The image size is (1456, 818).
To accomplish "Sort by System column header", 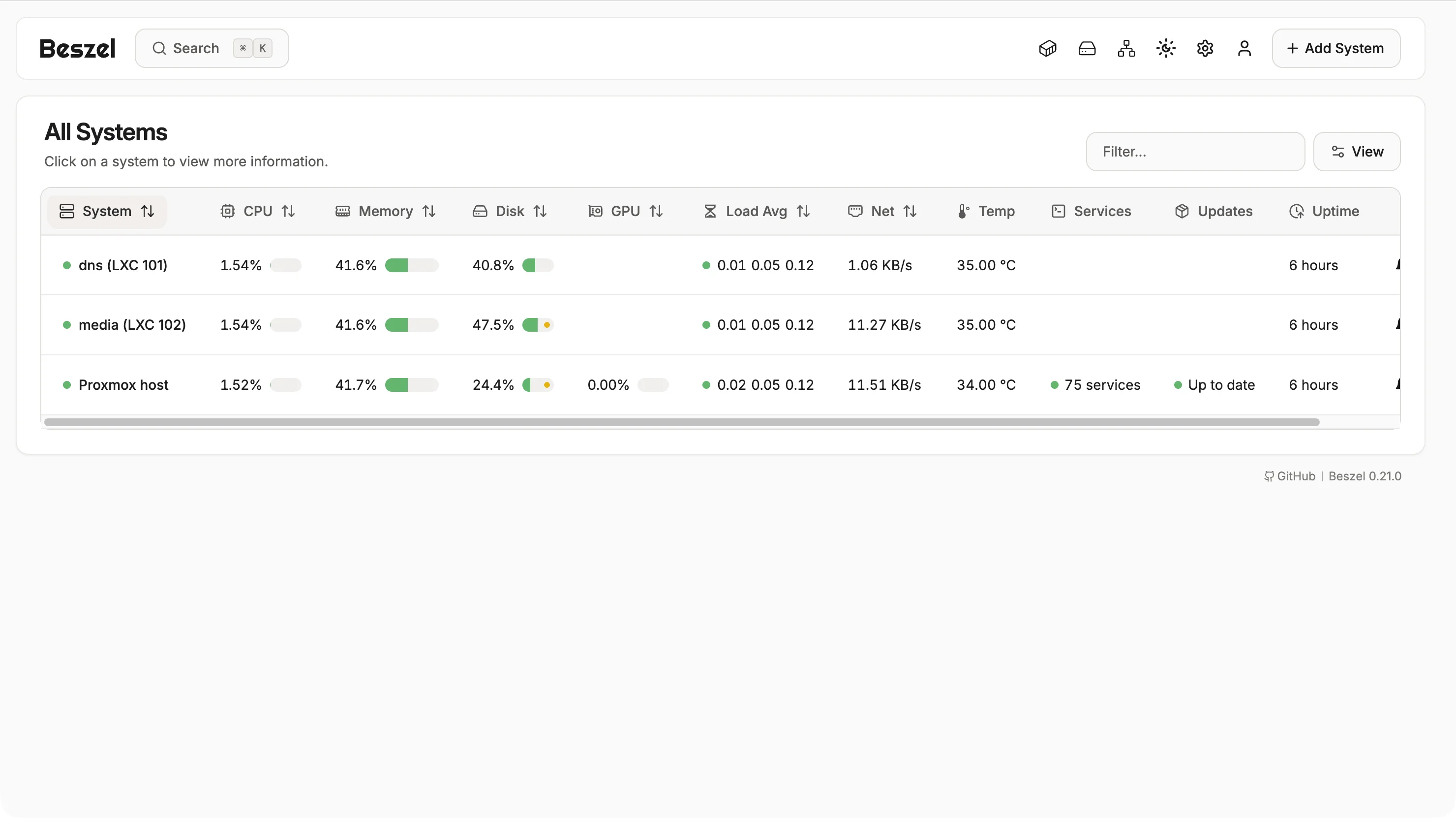I will click(x=107, y=212).
